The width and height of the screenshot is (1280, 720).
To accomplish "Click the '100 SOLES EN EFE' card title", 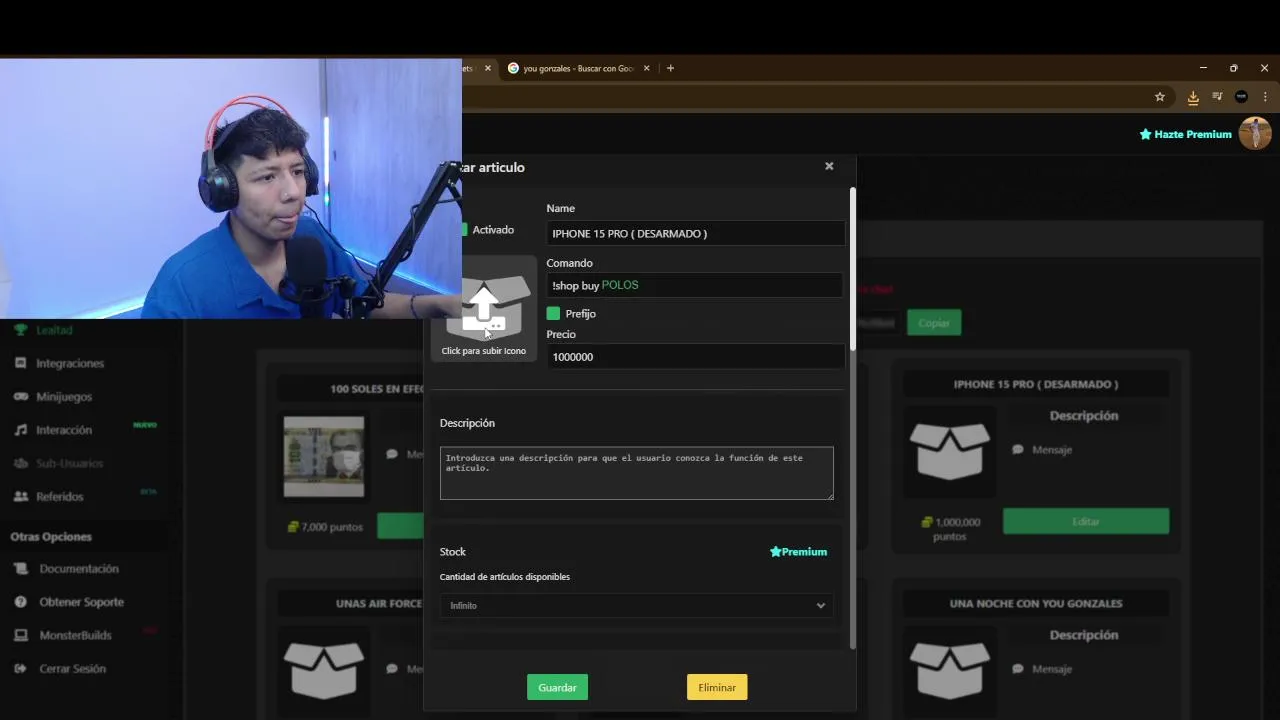I will 377,389.
